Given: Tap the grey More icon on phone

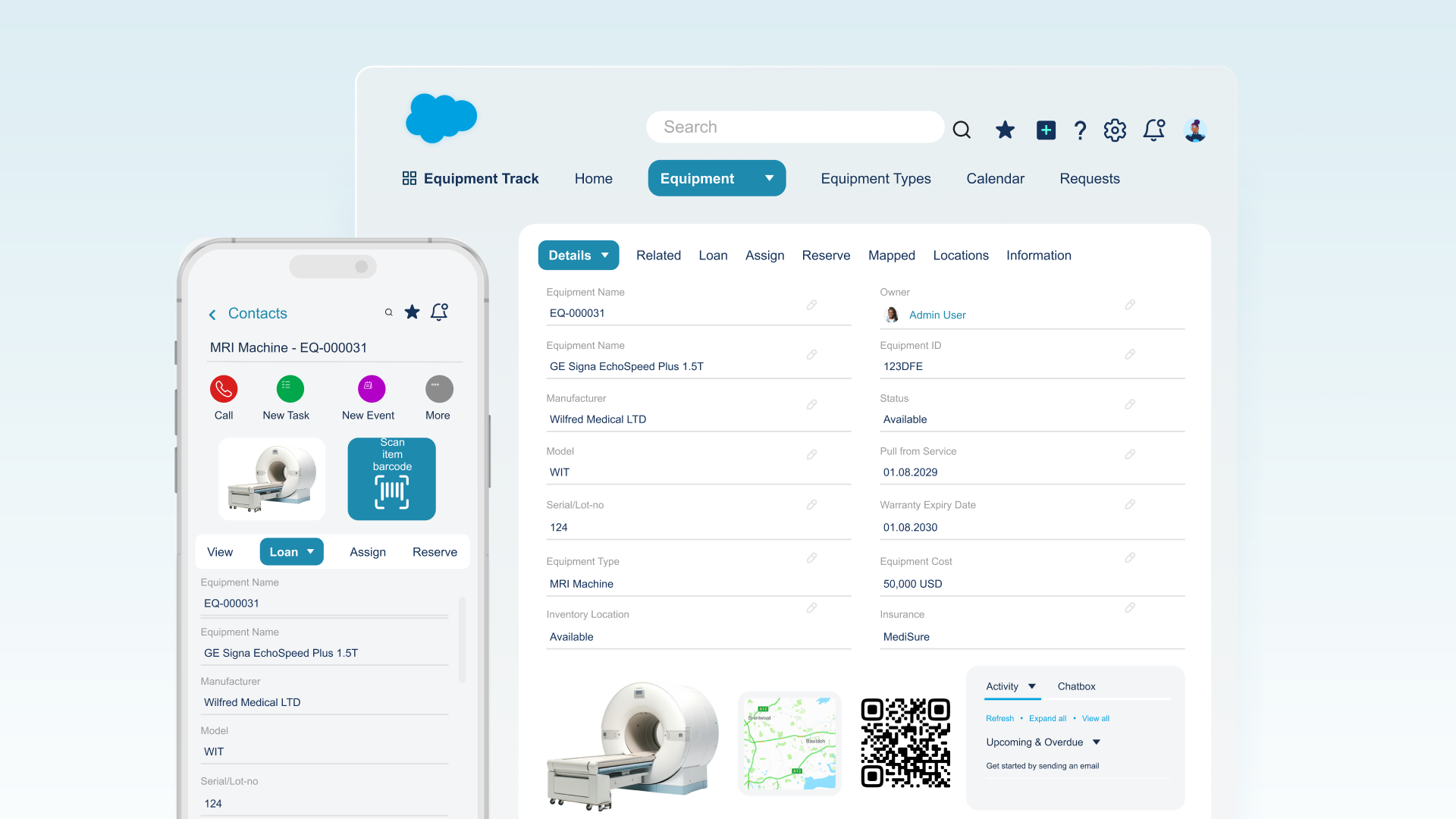Looking at the screenshot, I should [439, 389].
